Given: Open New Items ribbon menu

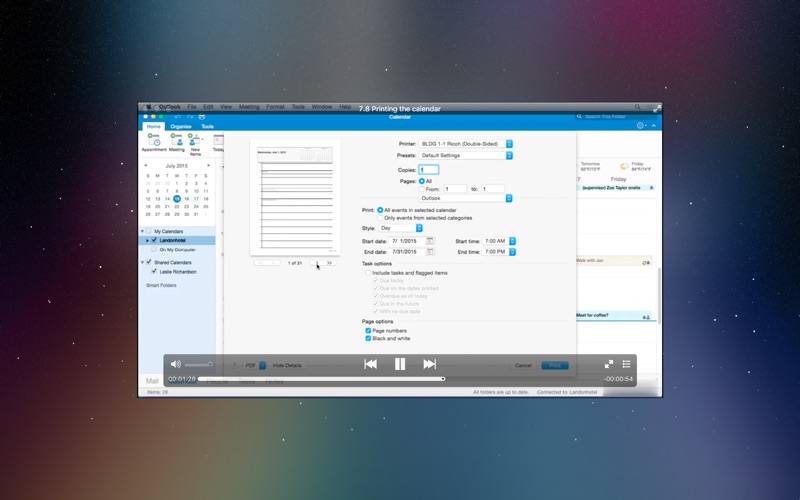Looking at the screenshot, I should click(195, 144).
